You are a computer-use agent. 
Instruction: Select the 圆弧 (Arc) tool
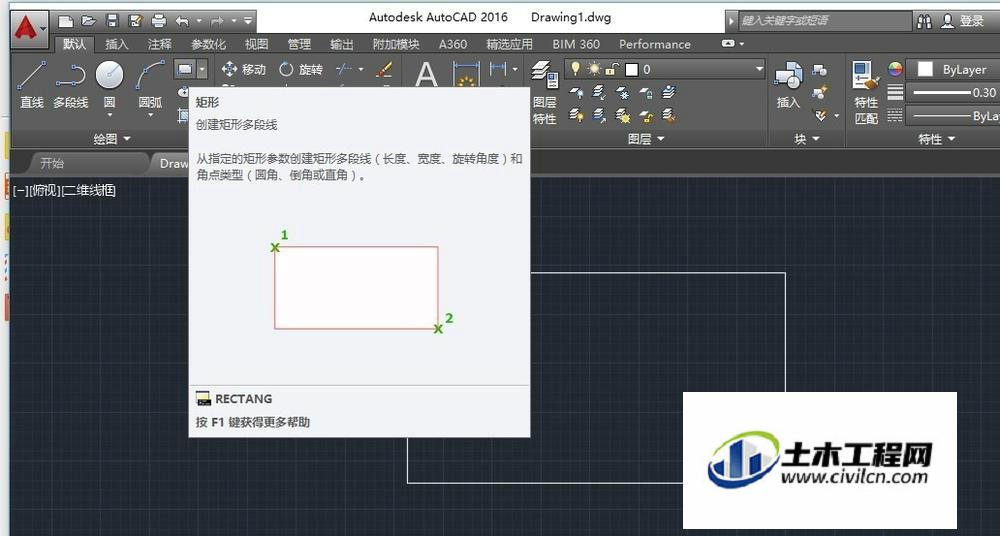[x=151, y=84]
